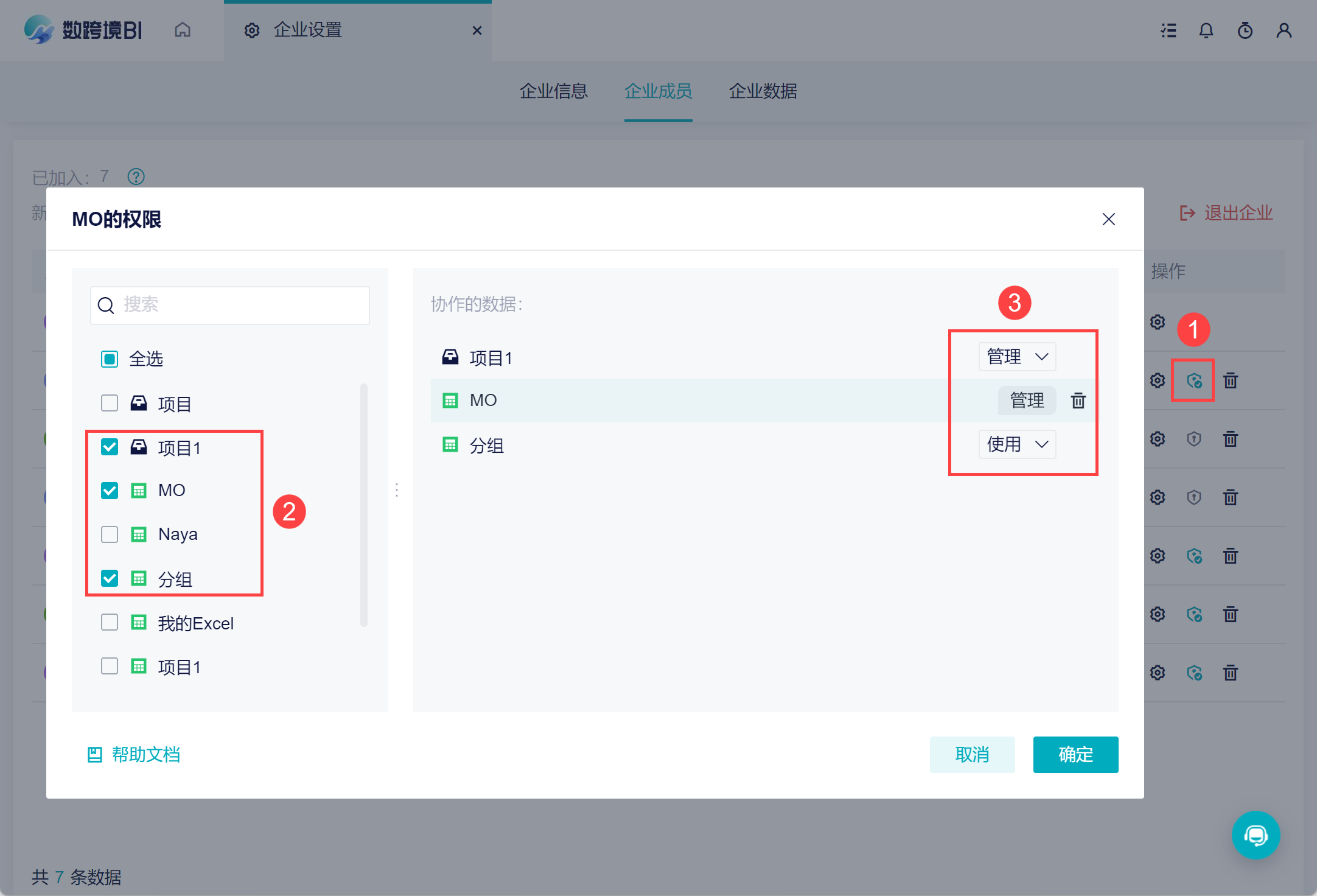Click the highlighted permission shield icon
The image size is (1317, 896).
(x=1193, y=381)
